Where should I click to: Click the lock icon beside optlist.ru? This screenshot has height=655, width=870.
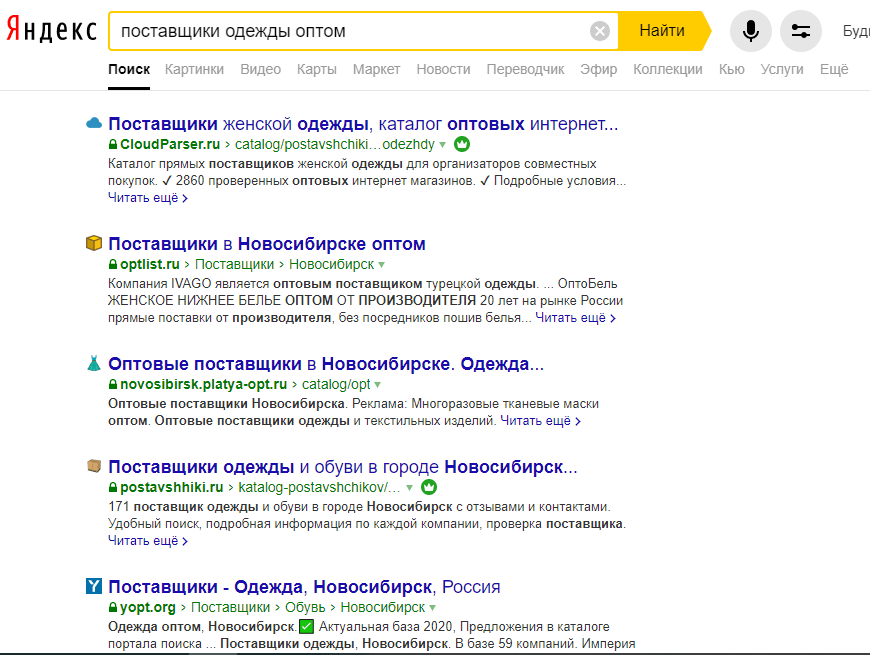[113, 264]
